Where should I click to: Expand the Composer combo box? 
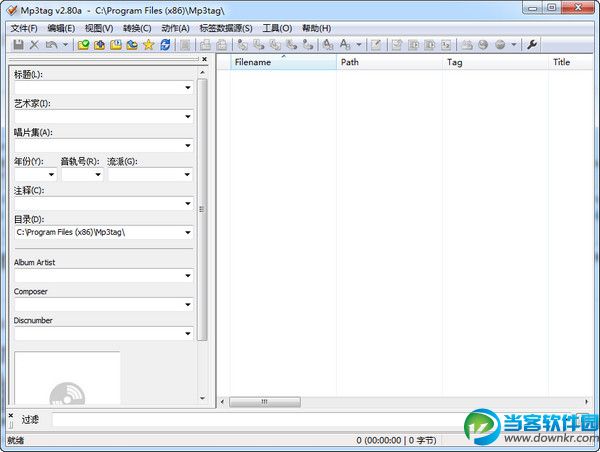(188, 305)
